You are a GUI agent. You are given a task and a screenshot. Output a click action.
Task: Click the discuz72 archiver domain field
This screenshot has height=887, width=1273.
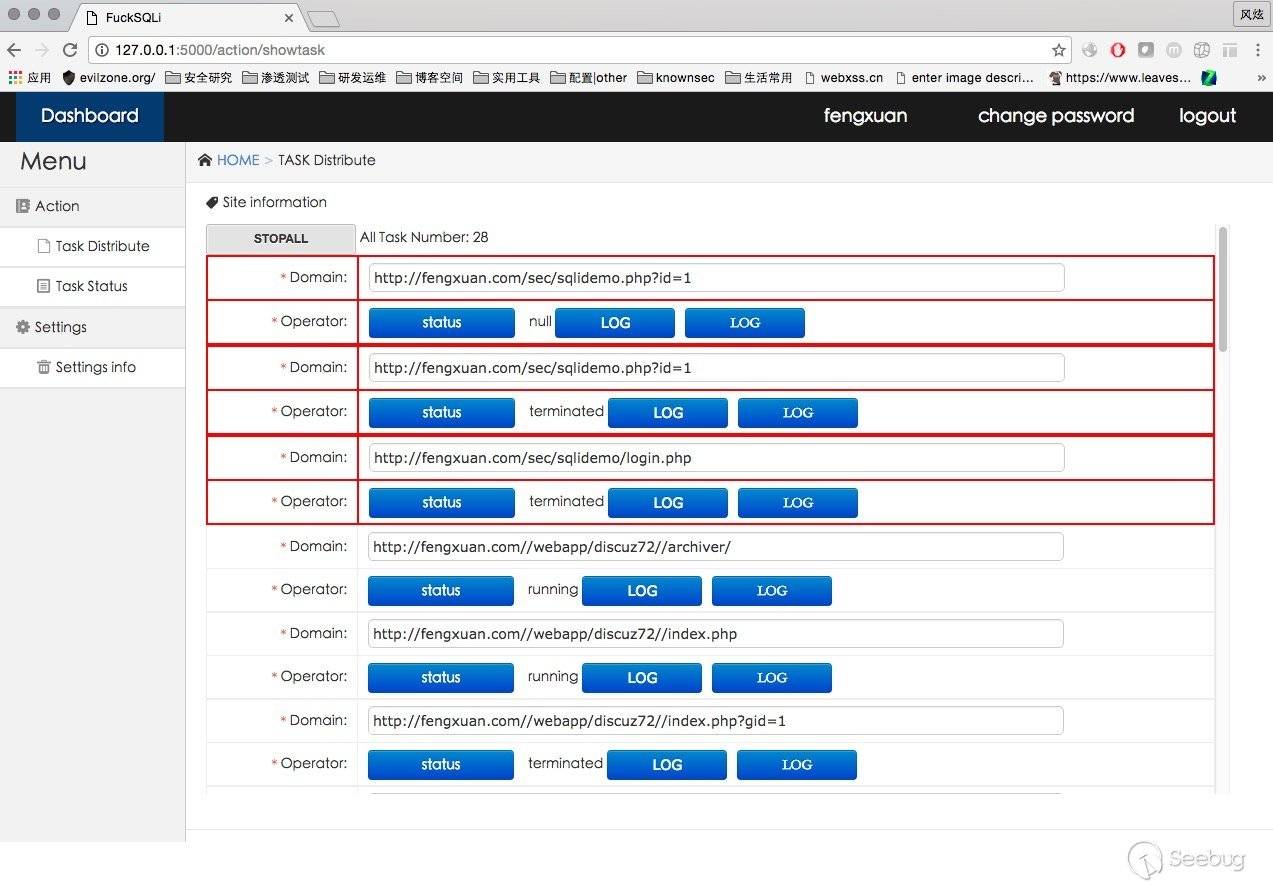pos(715,547)
